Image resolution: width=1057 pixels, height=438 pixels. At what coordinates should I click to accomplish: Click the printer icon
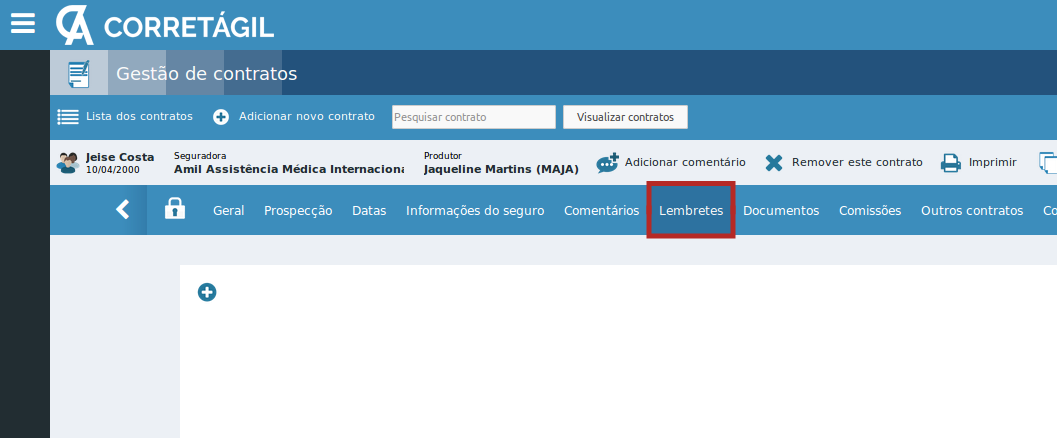[950, 162]
